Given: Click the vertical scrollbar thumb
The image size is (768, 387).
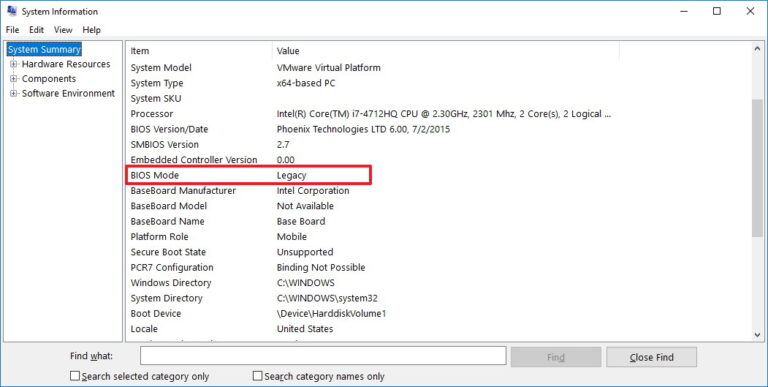Looking at the screenshot, I should [757, 168].
